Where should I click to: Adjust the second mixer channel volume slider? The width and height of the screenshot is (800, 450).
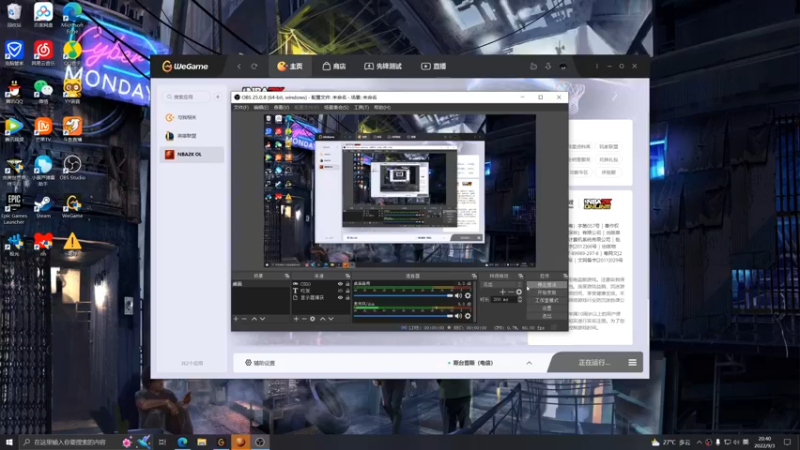[403, 316]
